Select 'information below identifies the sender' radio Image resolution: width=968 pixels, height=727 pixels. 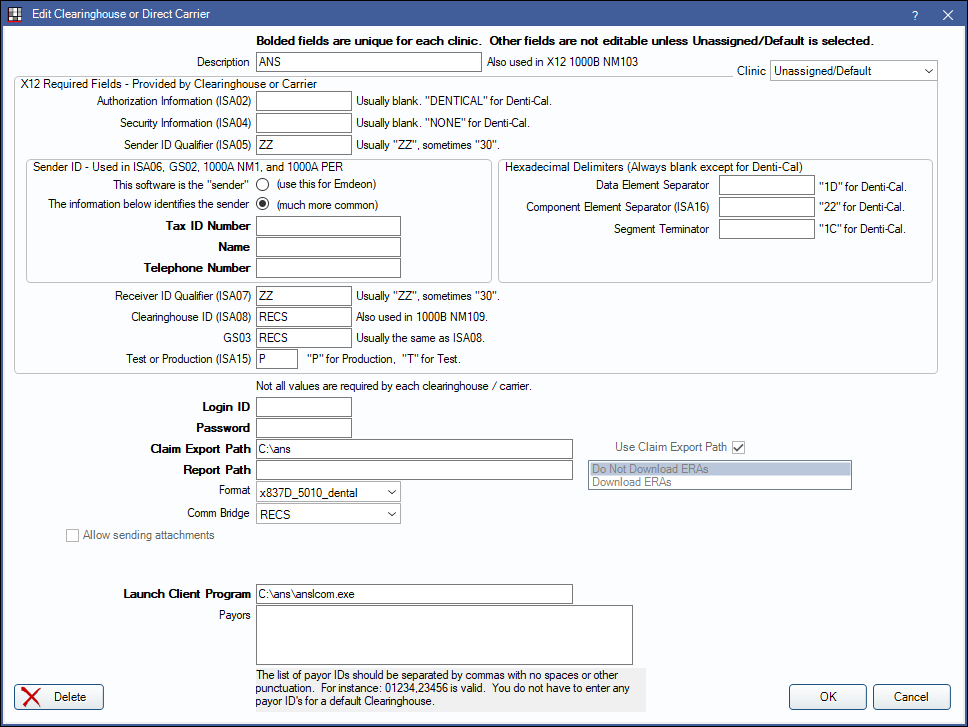tap(263, 204)
